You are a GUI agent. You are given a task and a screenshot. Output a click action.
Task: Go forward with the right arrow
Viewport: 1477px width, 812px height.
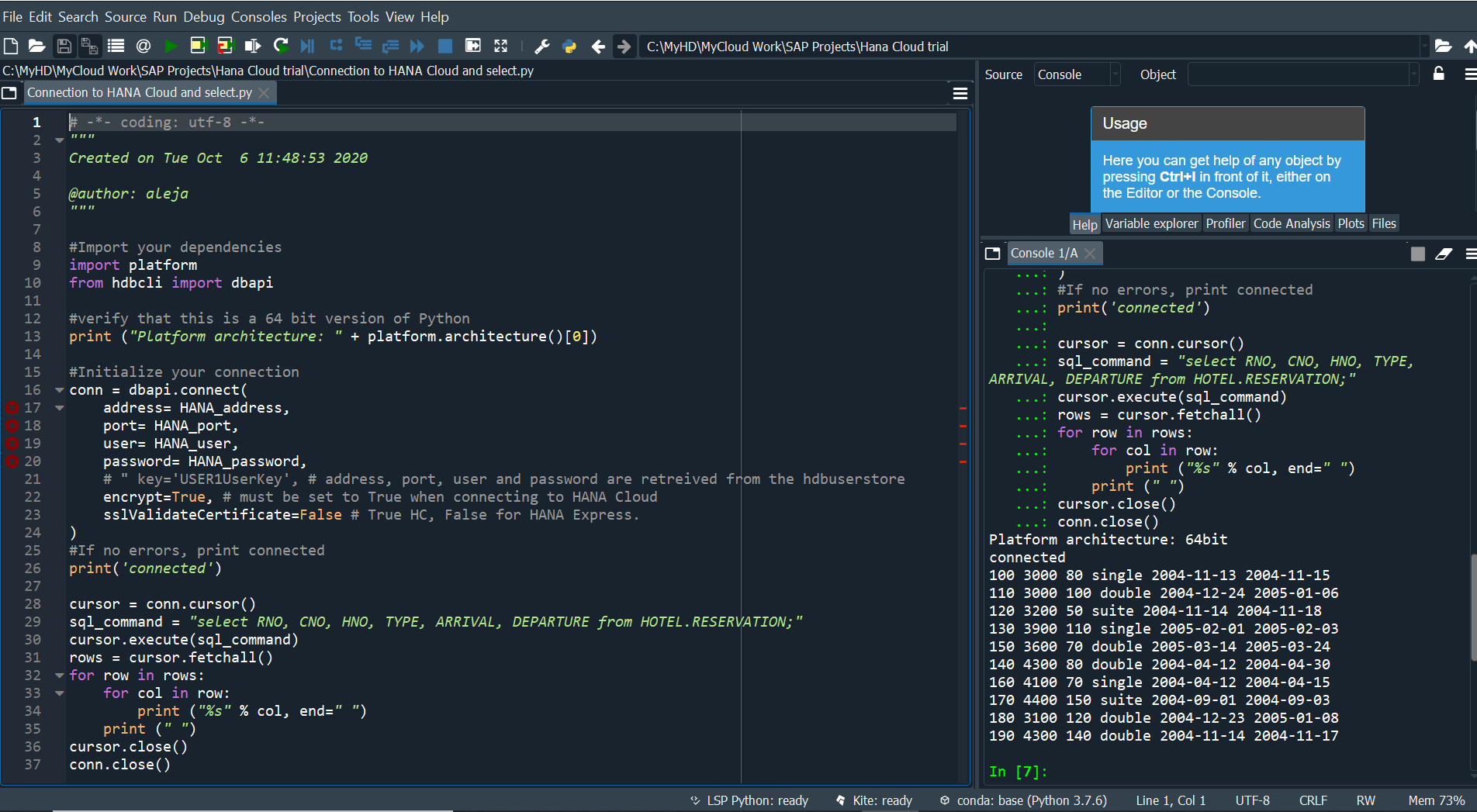coord(624,47)
